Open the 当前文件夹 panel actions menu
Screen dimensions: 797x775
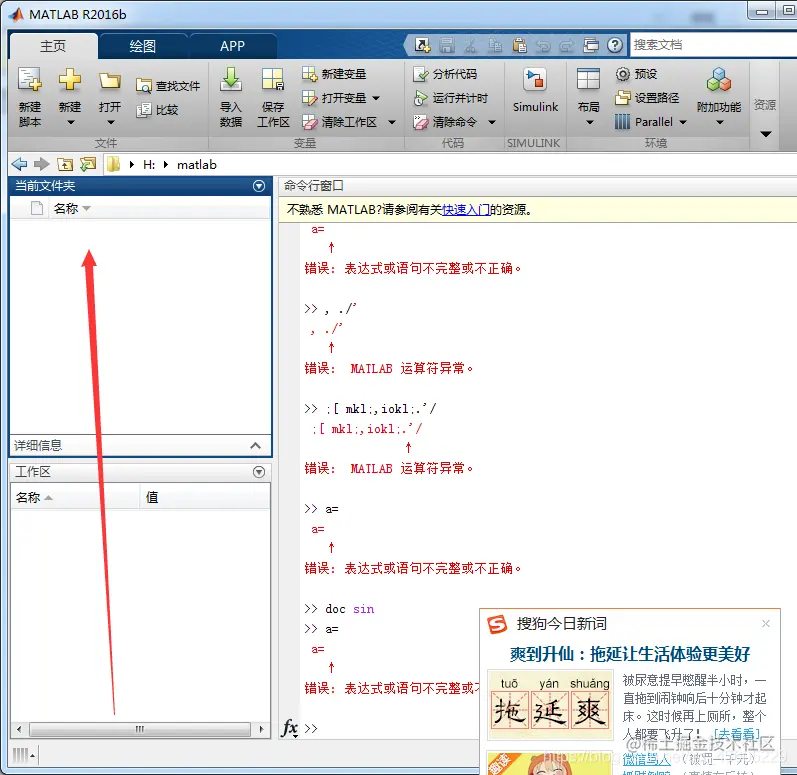click(x=259, y=186)
